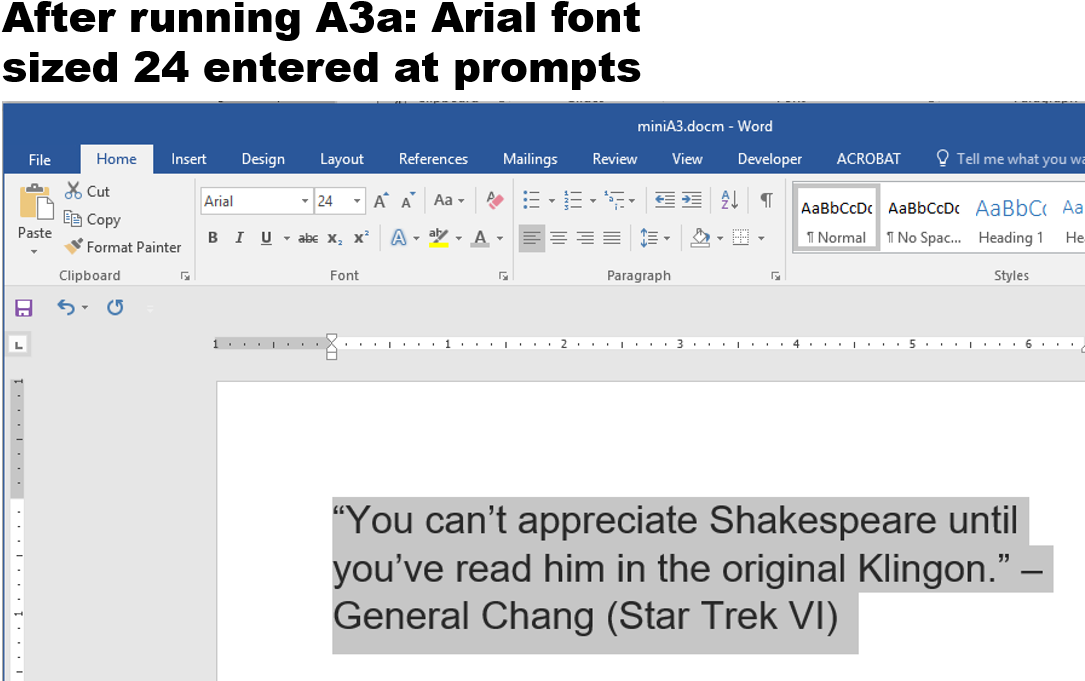Viewport: 1085px width, 681px height.
Task: Justify the paragraph text
Action: point(612,238)
